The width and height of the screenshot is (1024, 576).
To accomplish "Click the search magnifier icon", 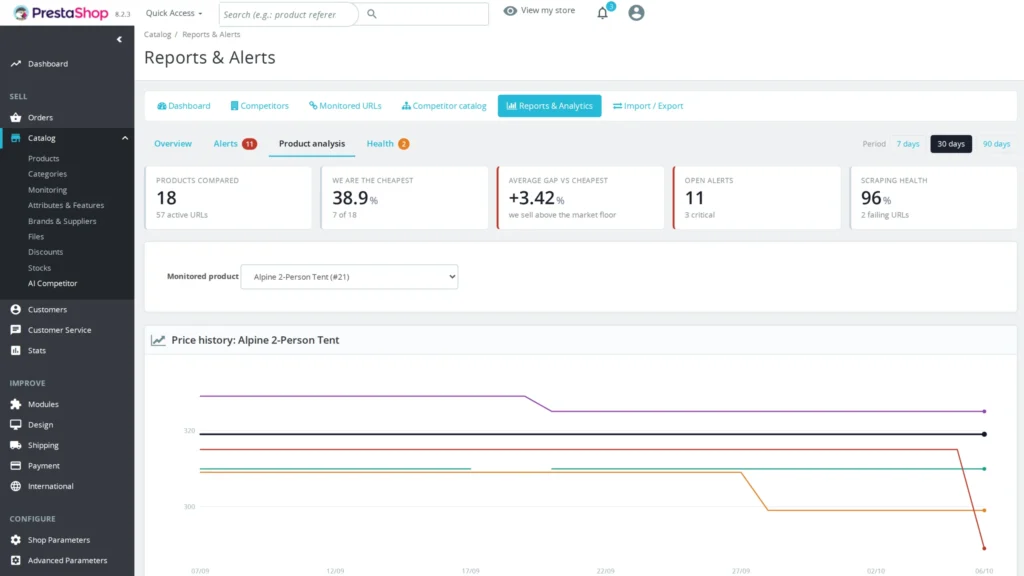I will [x=372, y=14].
